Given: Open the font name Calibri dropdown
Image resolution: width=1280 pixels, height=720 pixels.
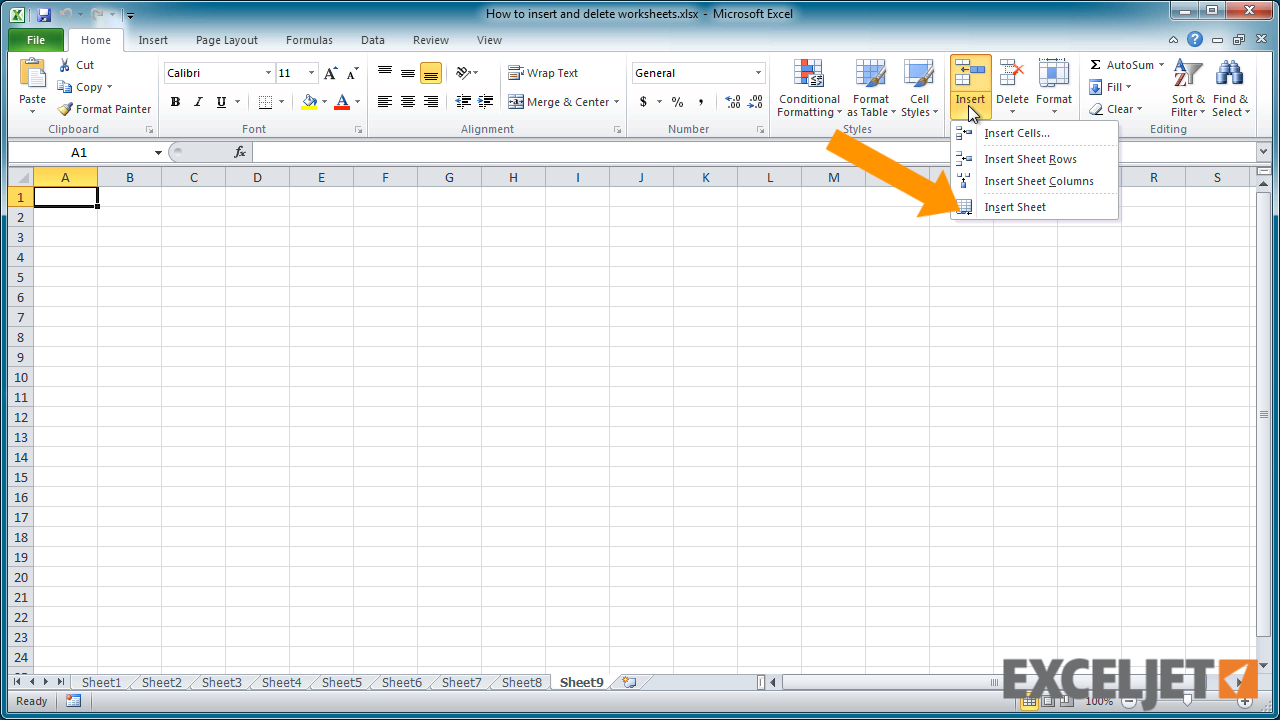Looking at the screenshot, I should pyautogui.click(x=268, y=73).
